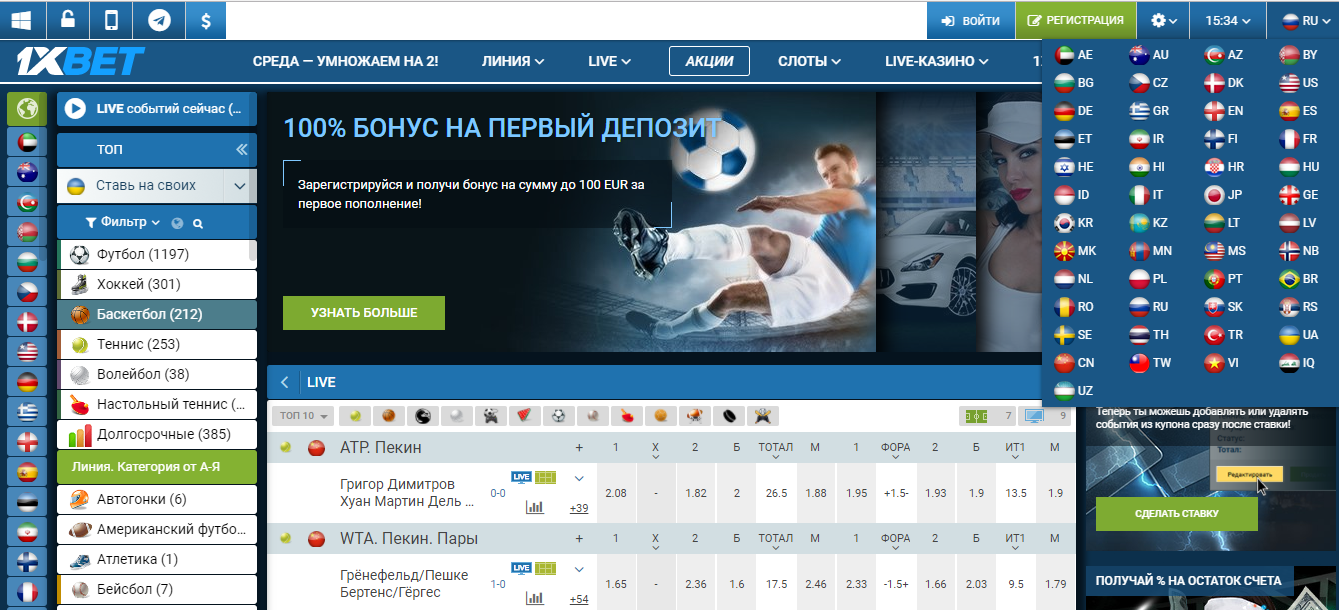Filter LIVE by basketball icon
Image resolution: width=1339 pixels, height=610 pixels.
pyautogui.click(x=389, y=415)
